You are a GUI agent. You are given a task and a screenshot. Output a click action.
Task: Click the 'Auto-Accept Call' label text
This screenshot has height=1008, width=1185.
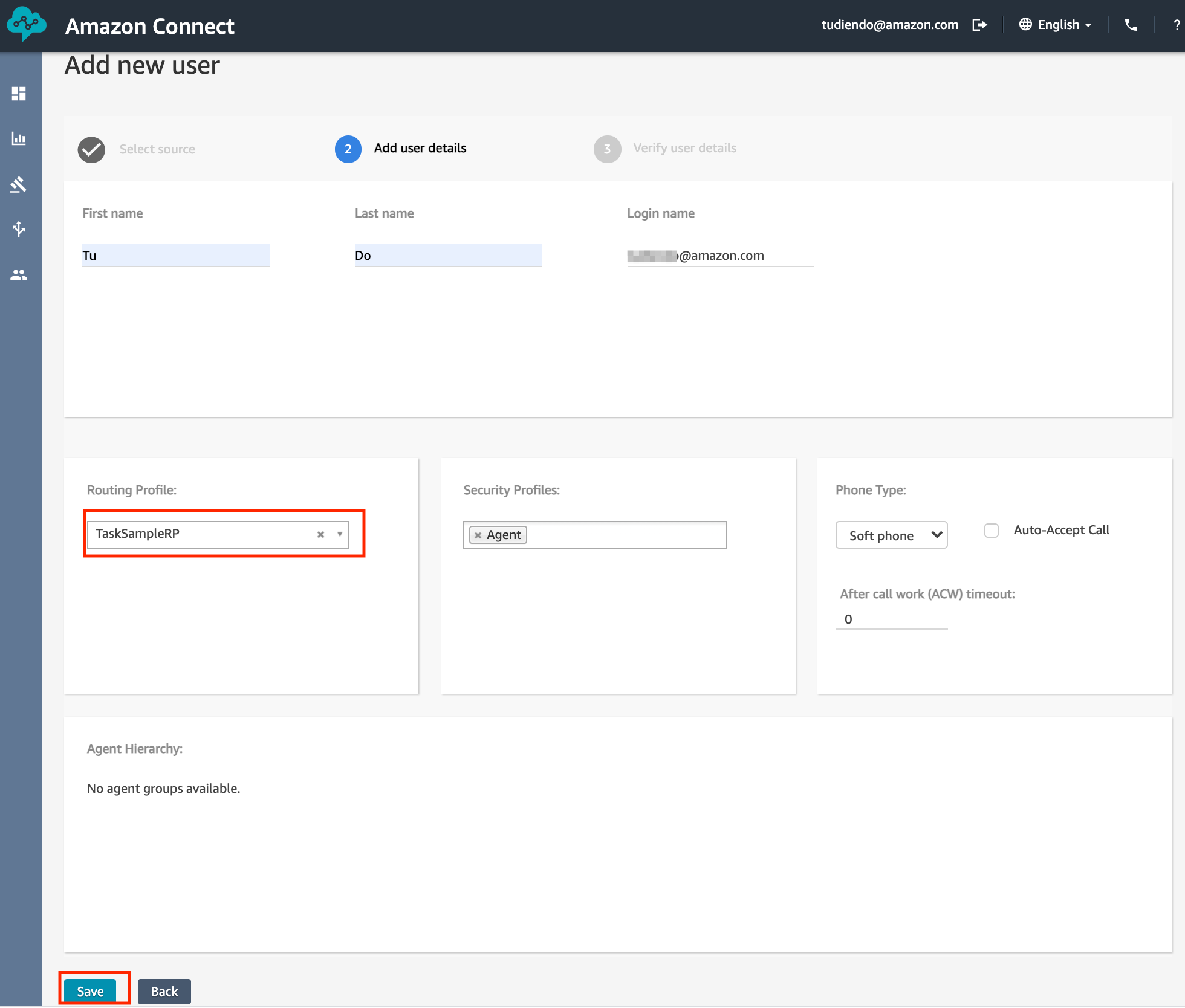pyautogui.click(x=1062, y=530)
